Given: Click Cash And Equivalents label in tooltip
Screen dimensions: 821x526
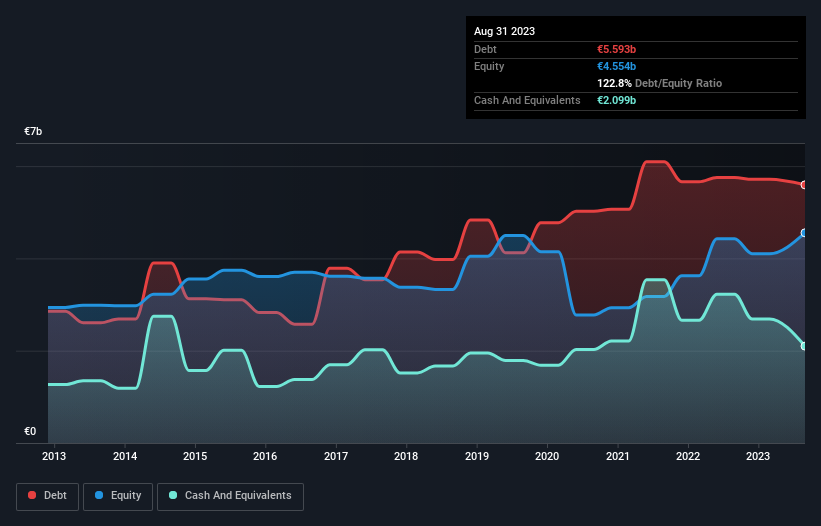Looking at the screenshot, I should [x=527, y=100].
